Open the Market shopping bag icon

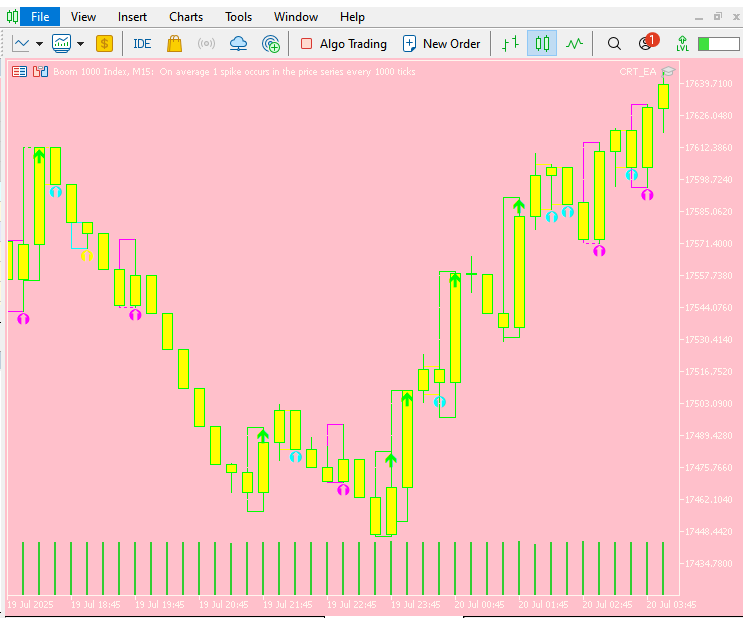click(174, 44)
